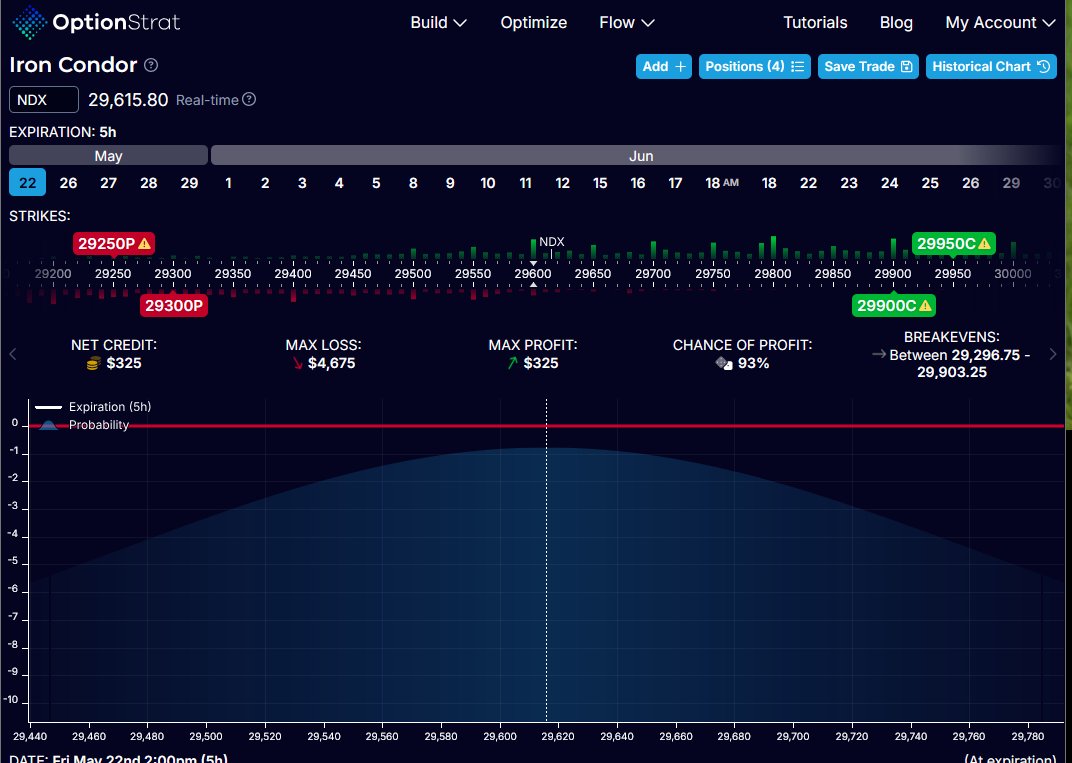Show next stats with right chevron
The height and width of the screenshot is (763, 1072).
[1053, 354]
